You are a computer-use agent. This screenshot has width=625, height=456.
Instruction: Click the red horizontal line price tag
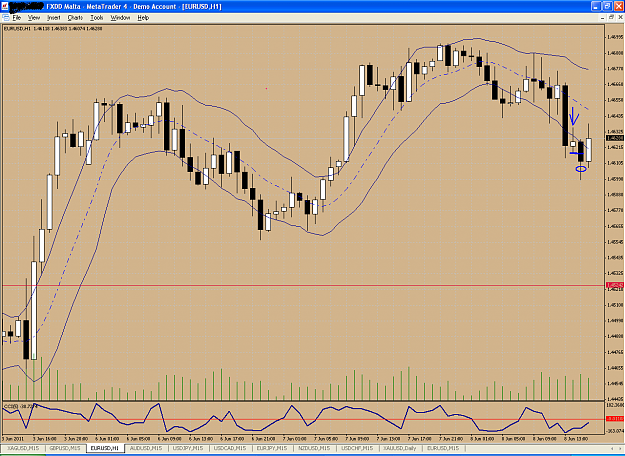point(615,285)
